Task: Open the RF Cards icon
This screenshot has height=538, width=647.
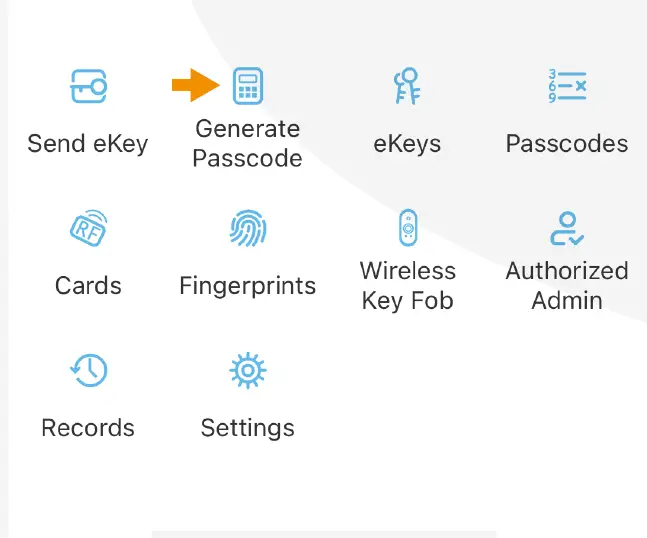Action: point(88,229)
